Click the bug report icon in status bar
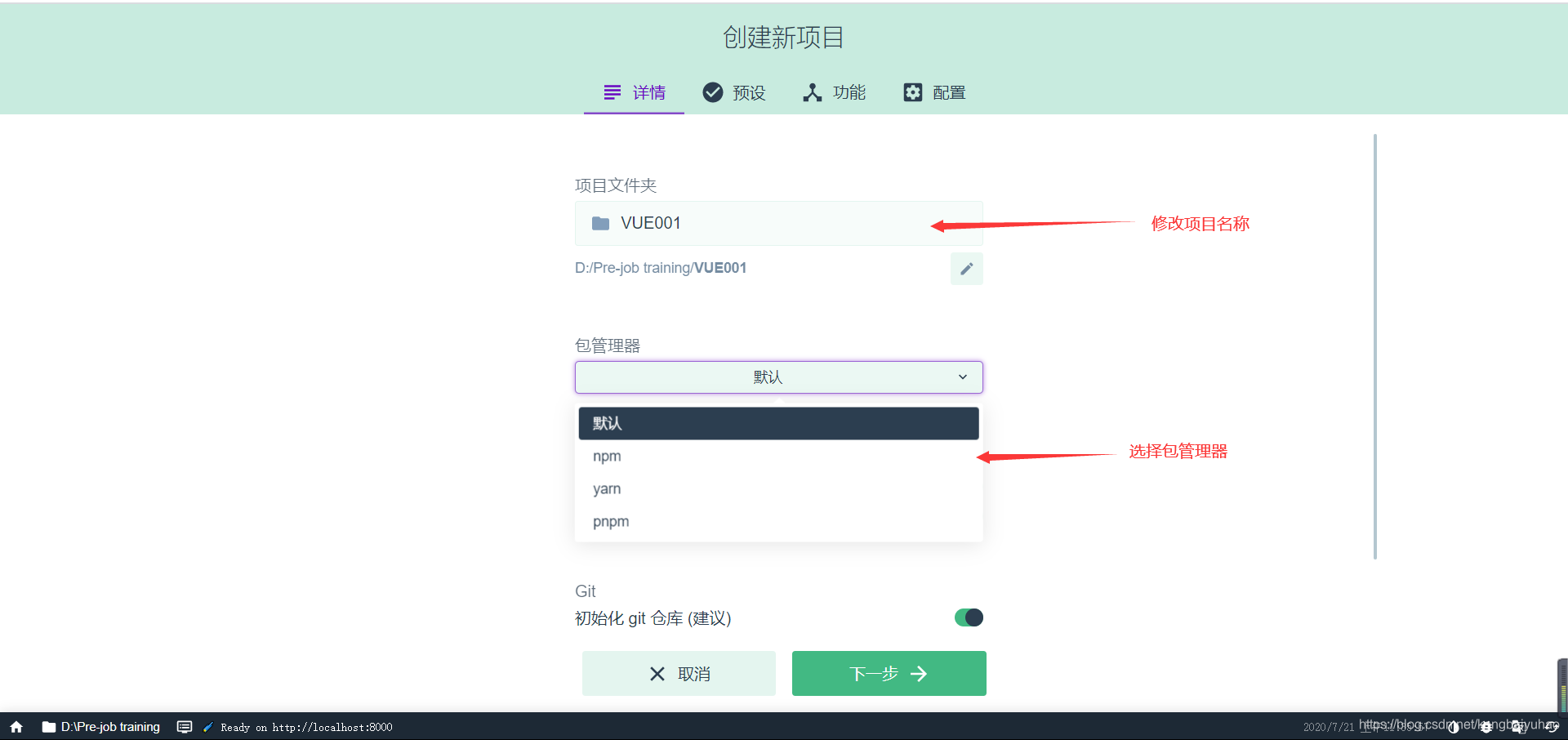Screen dimensions: 1568x740 (x=1486, y=727)
